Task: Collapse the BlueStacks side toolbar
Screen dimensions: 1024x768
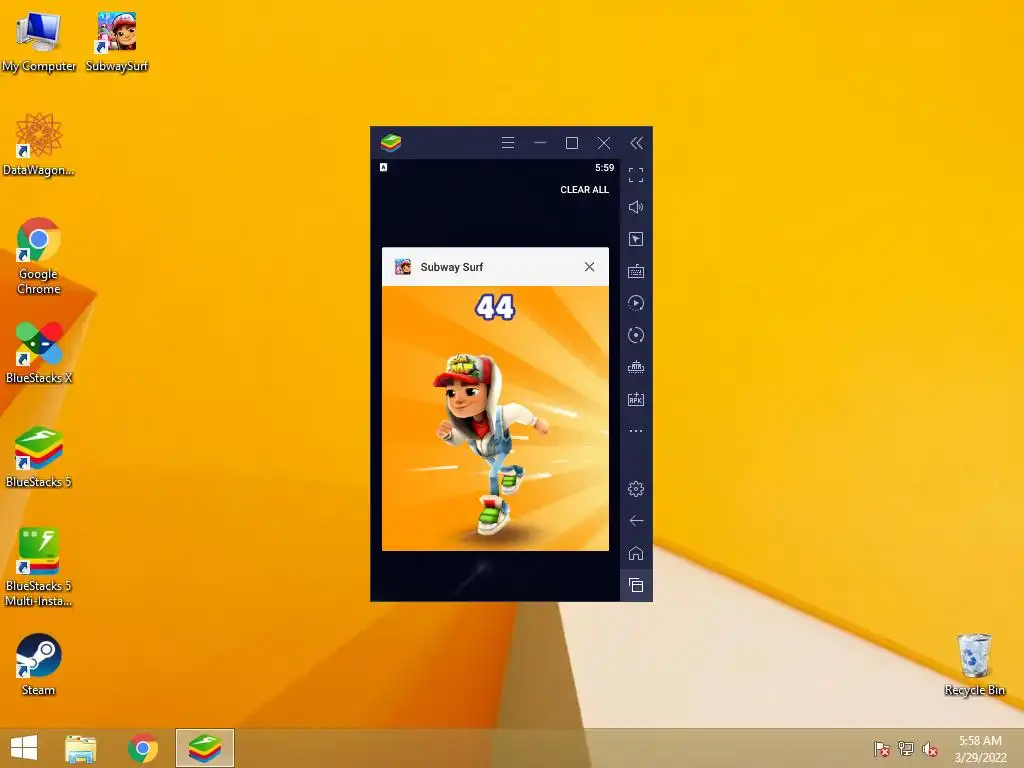Action: pos(636,143)
